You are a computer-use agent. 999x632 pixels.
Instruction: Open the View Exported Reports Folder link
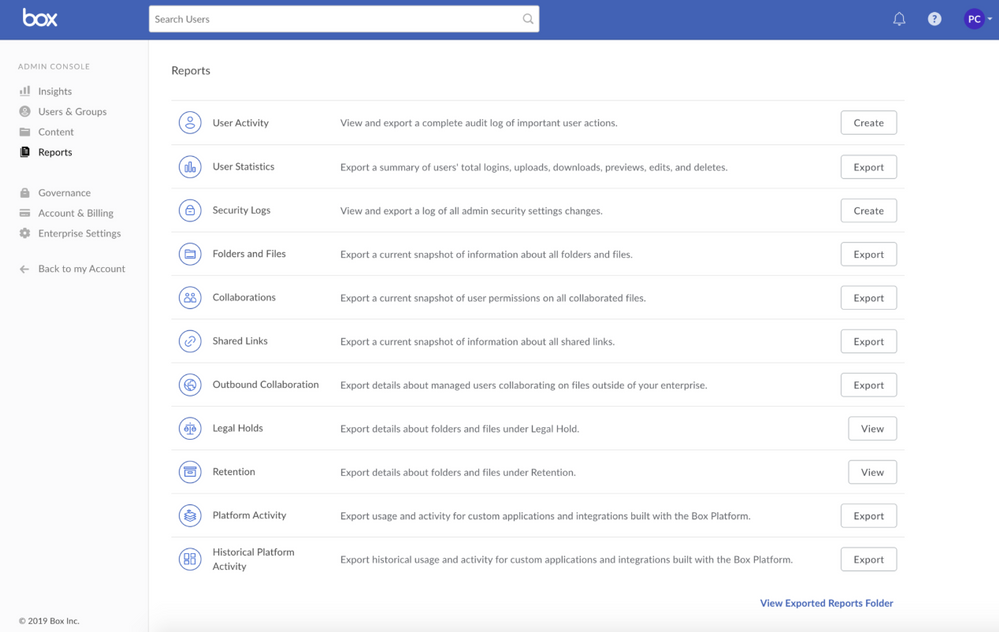point(826,603)
